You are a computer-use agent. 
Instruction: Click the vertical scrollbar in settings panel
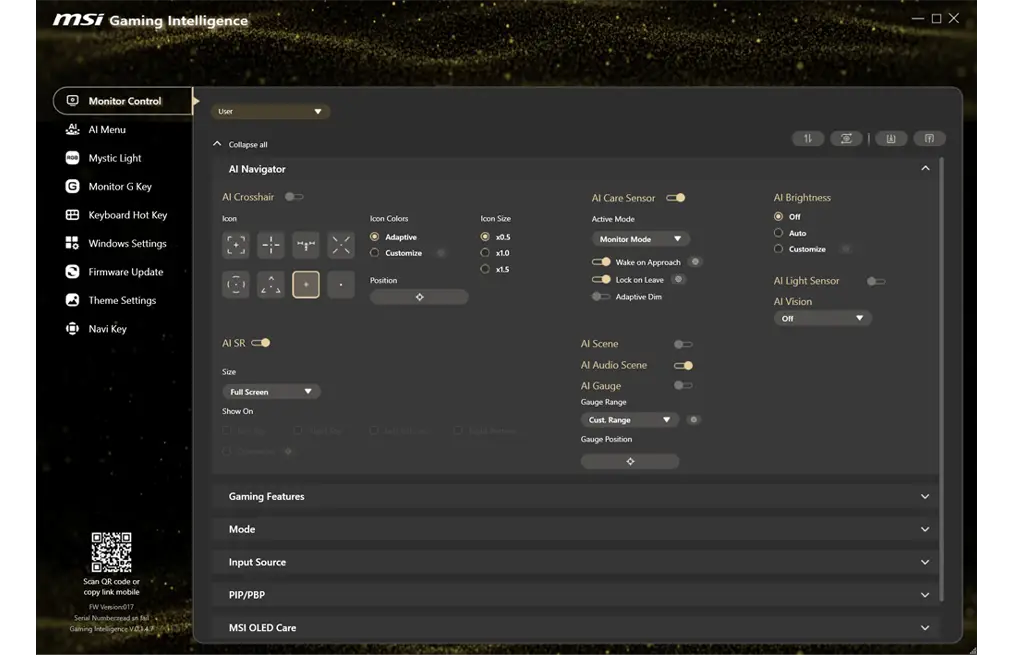[x=941, y=380]
